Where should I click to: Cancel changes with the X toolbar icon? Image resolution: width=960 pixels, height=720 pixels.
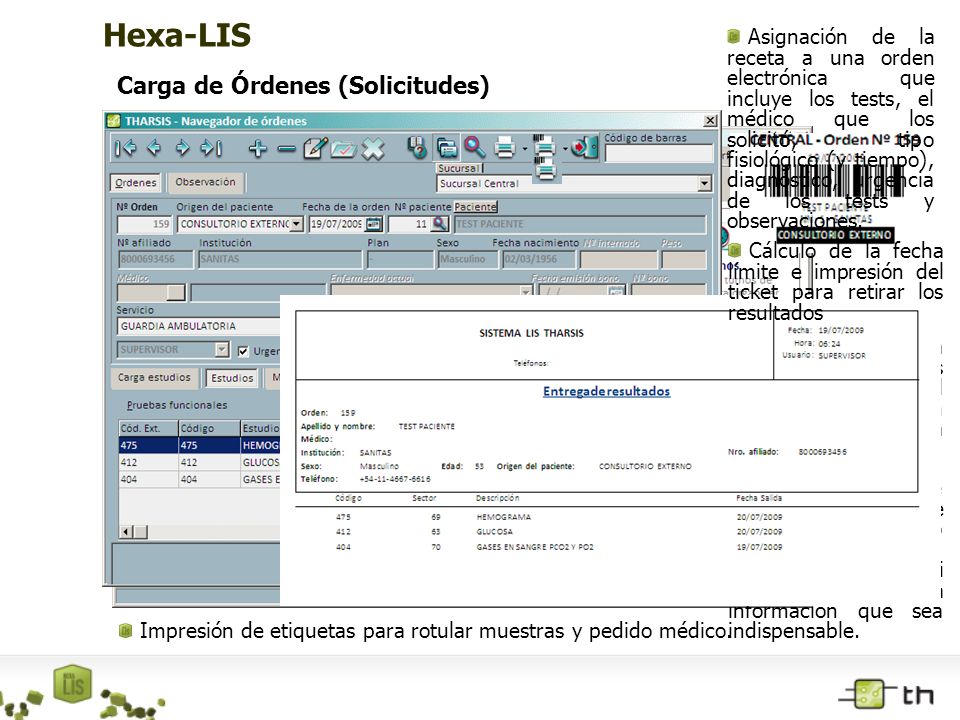pos(373,148)
